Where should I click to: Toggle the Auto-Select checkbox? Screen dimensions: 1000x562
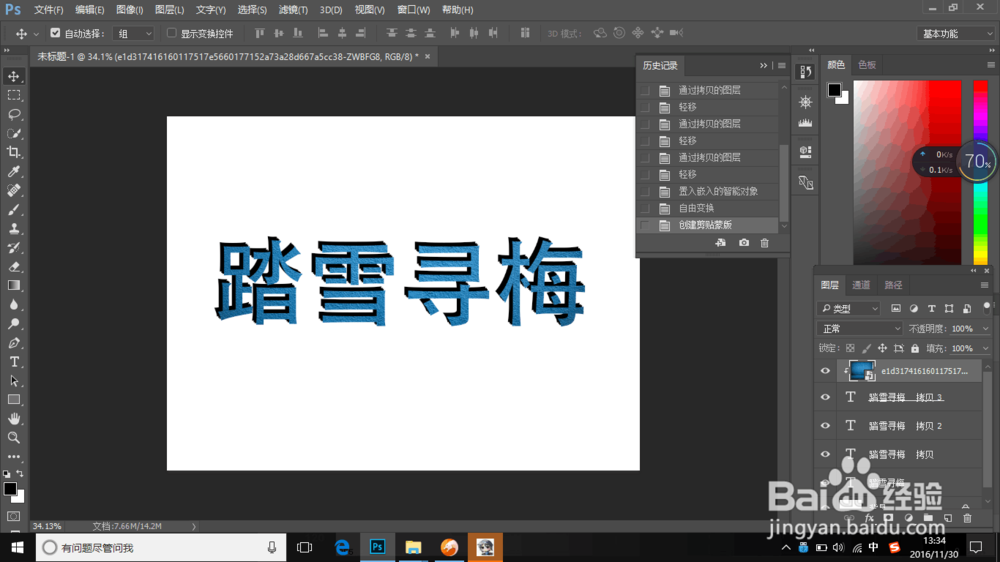coord(55,33)
